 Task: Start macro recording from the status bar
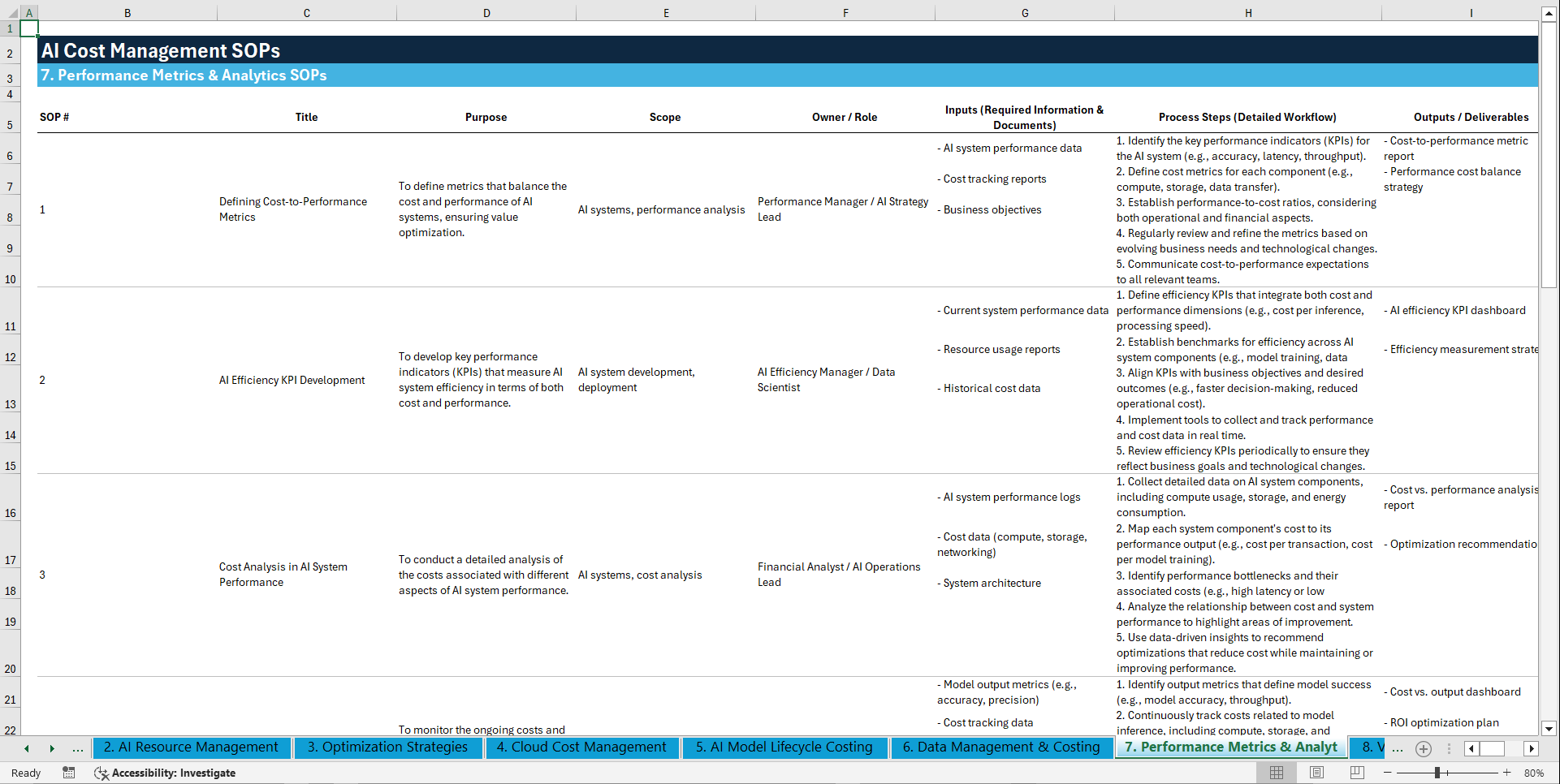pyautogui.click(x=69, y=773)
